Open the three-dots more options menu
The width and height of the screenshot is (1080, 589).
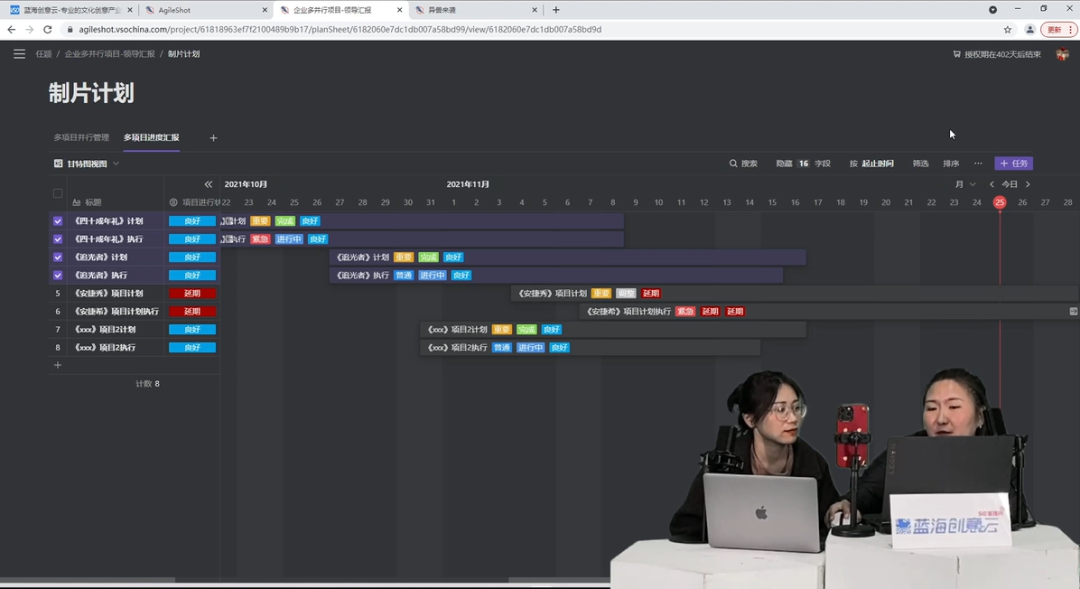(978, 163)
